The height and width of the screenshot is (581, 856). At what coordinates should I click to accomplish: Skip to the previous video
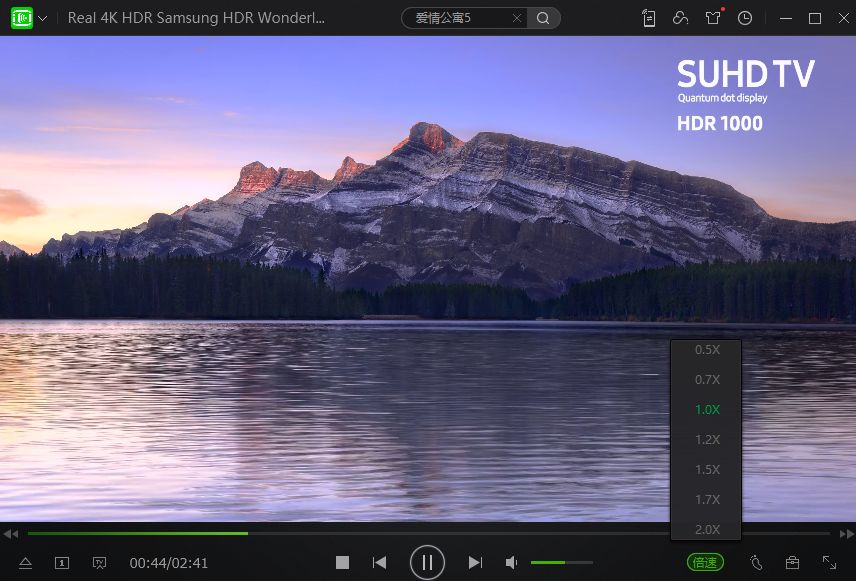pyautogui.click(x=379, y=562)
